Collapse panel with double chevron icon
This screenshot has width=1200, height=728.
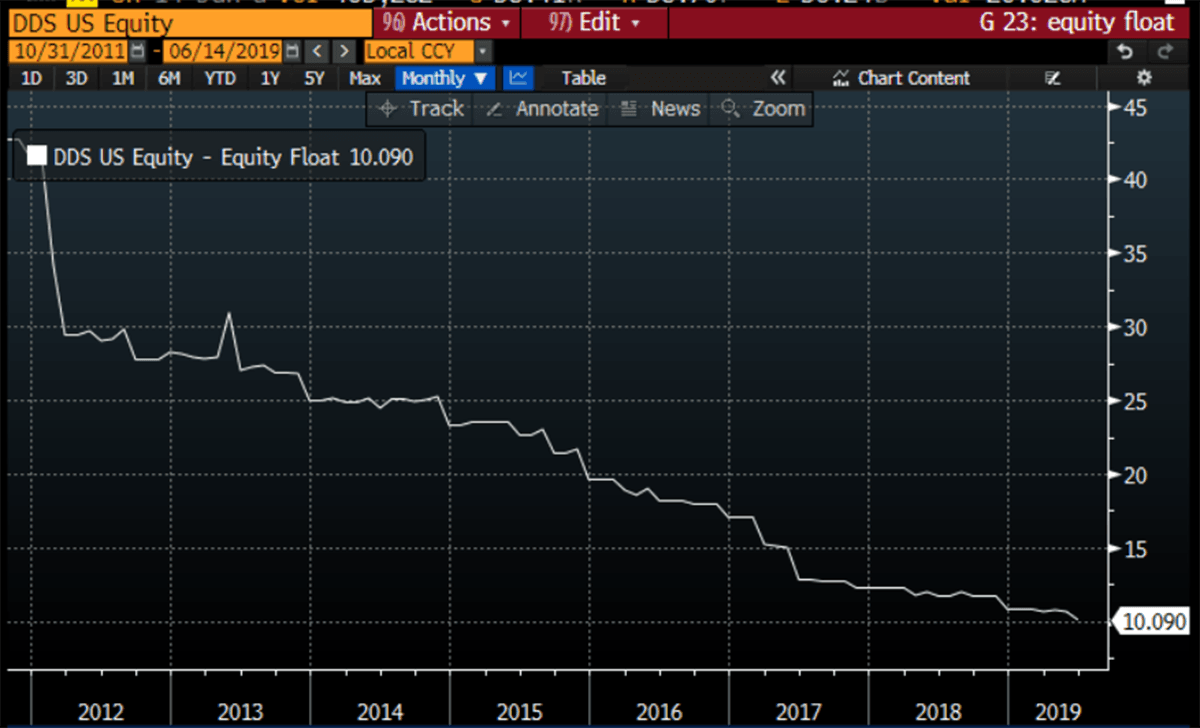tap(778, 78)
